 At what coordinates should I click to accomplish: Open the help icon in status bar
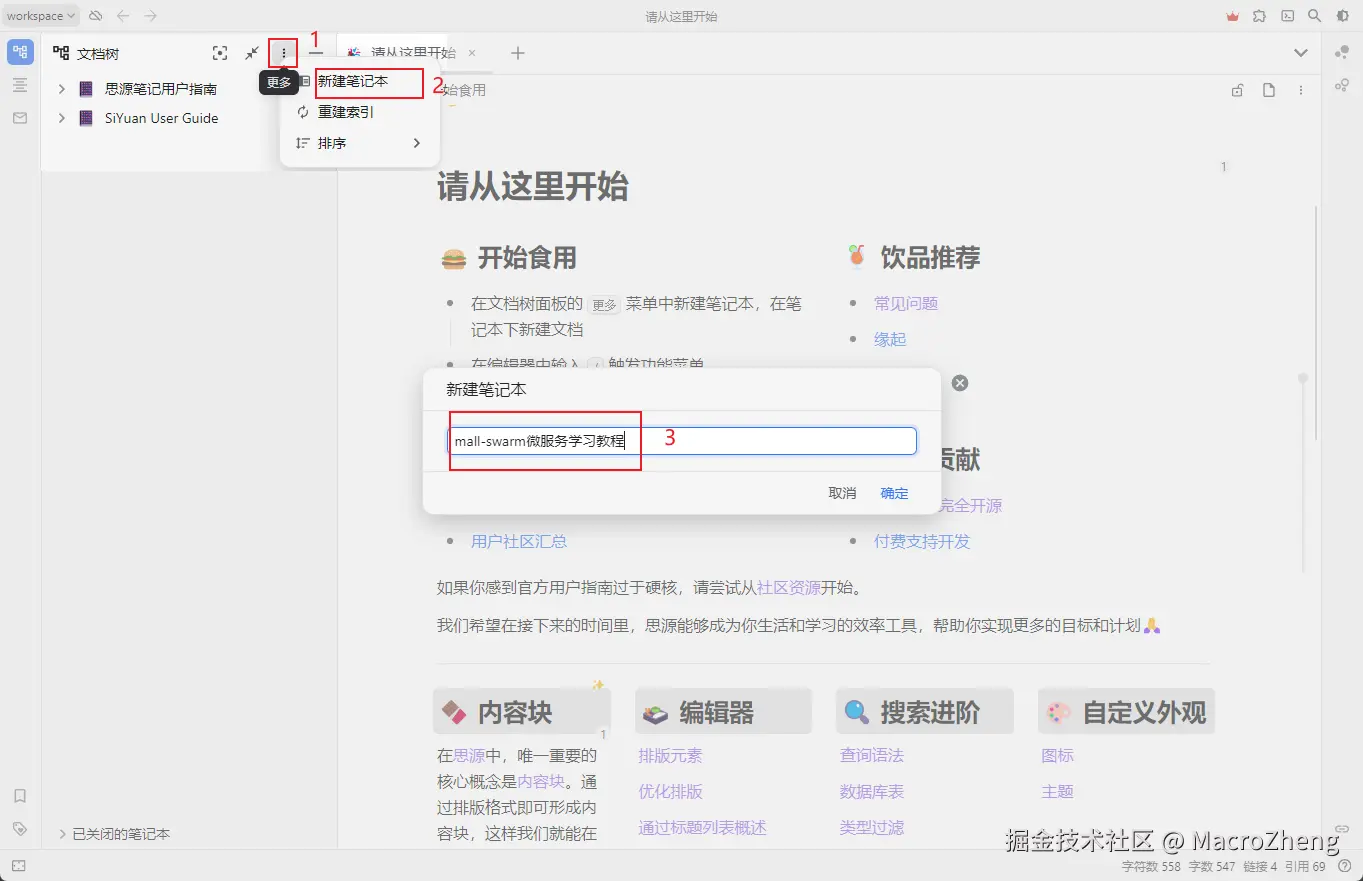[1344, 866]
